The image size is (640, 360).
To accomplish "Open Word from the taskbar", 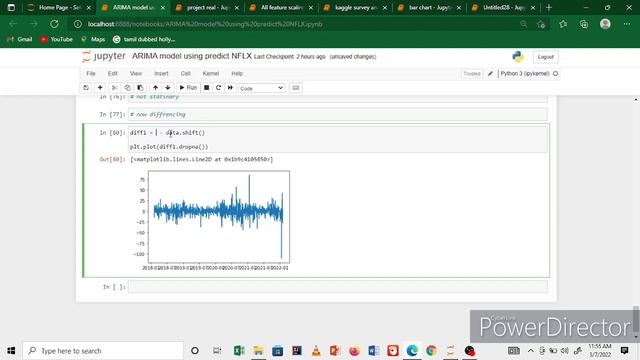I will [373, 351].
